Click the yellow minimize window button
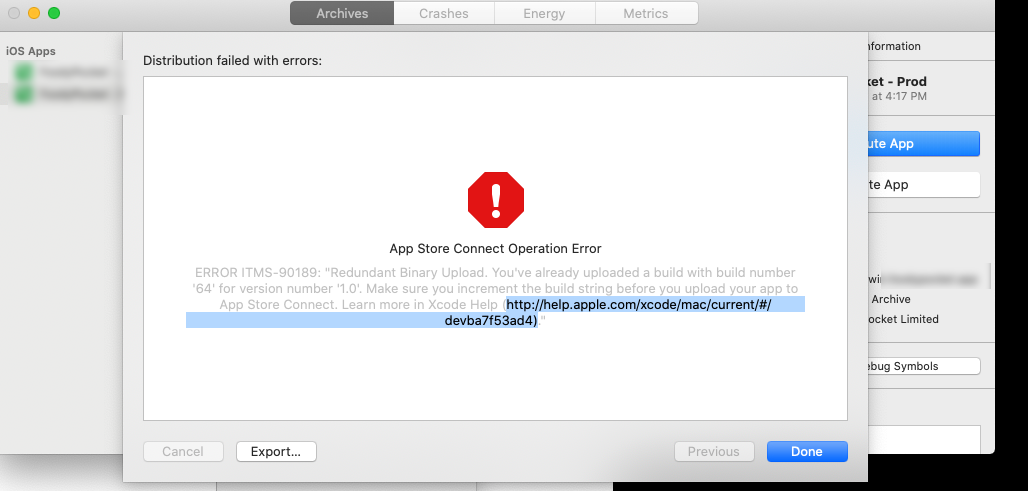1028x491 pixels. point(34,13)
